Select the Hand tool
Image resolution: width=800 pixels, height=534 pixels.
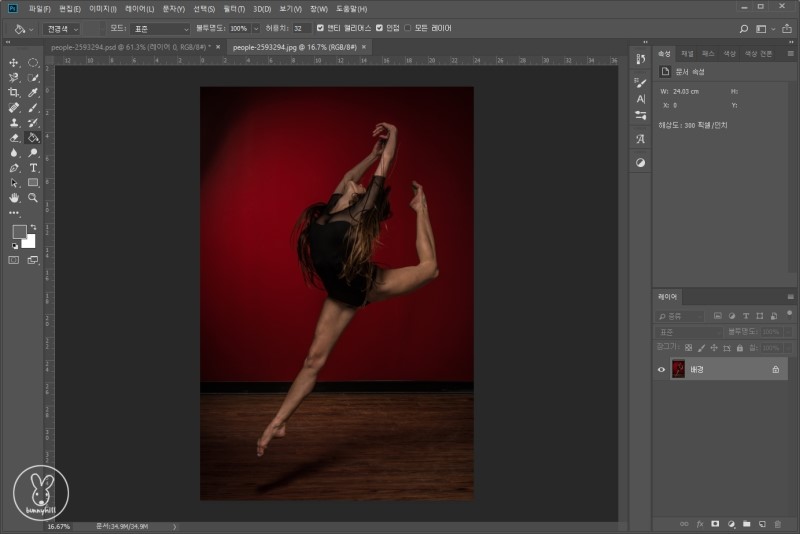coord(14,198)
